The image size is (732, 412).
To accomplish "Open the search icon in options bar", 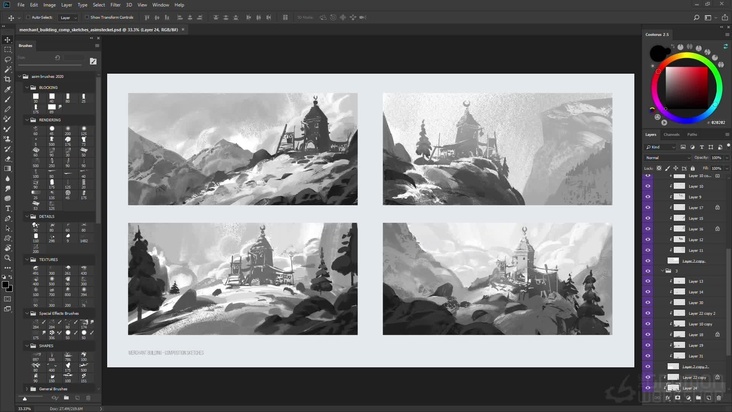I will click(x=696, y=18).
